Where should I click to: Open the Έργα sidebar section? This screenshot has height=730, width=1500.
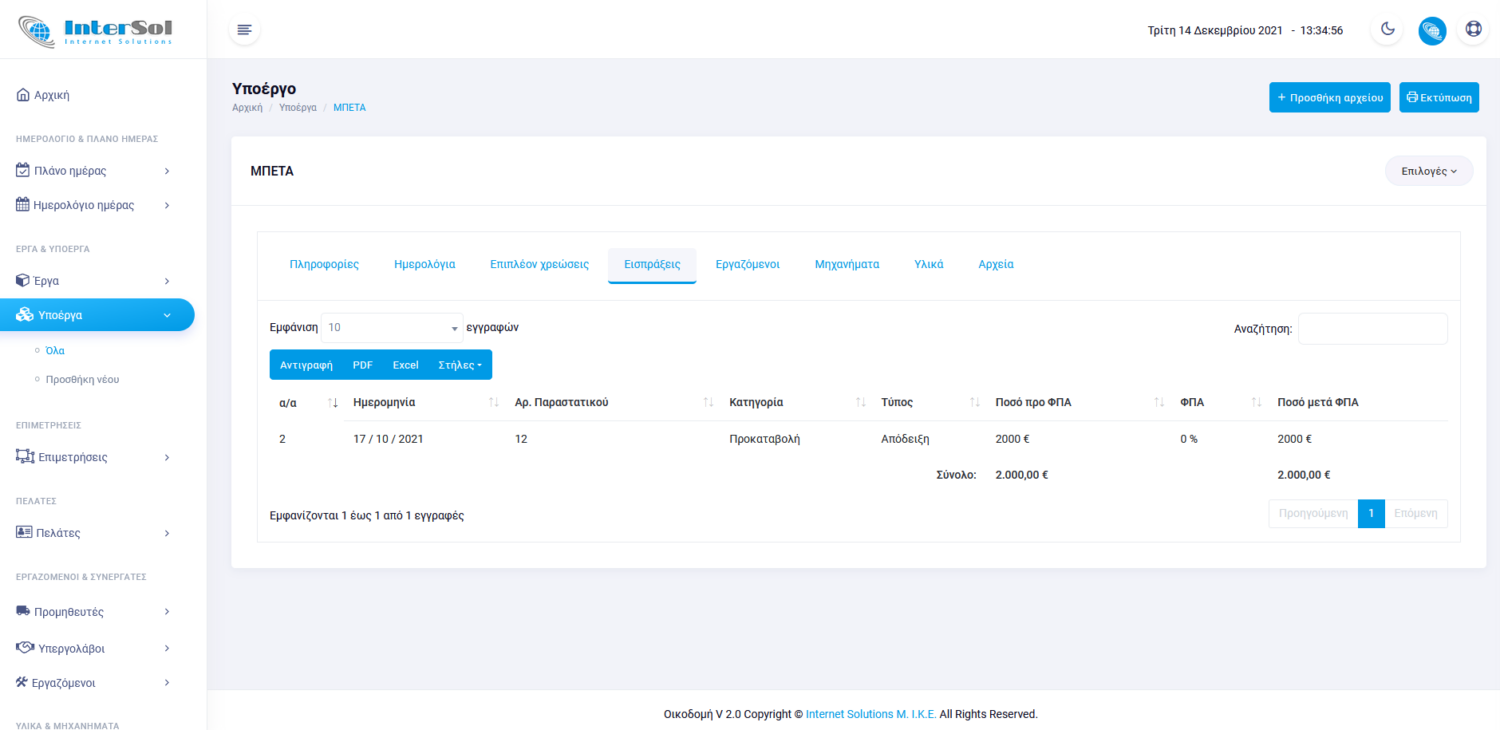[x=94, y=281]
